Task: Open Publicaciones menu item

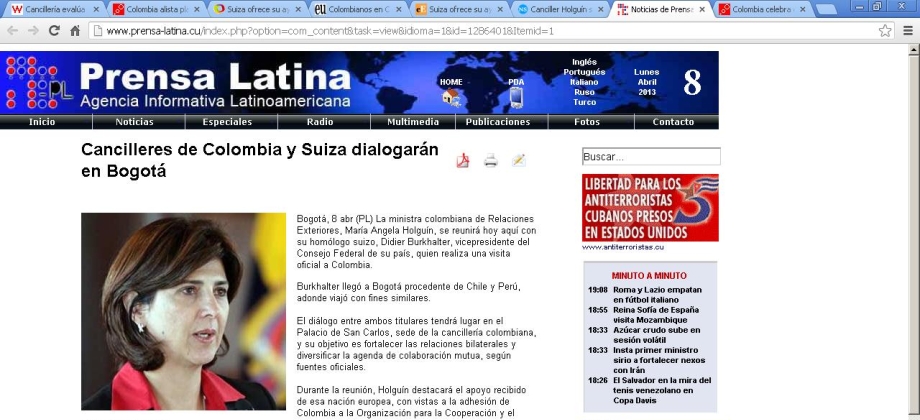Action: tap(498, 122)
